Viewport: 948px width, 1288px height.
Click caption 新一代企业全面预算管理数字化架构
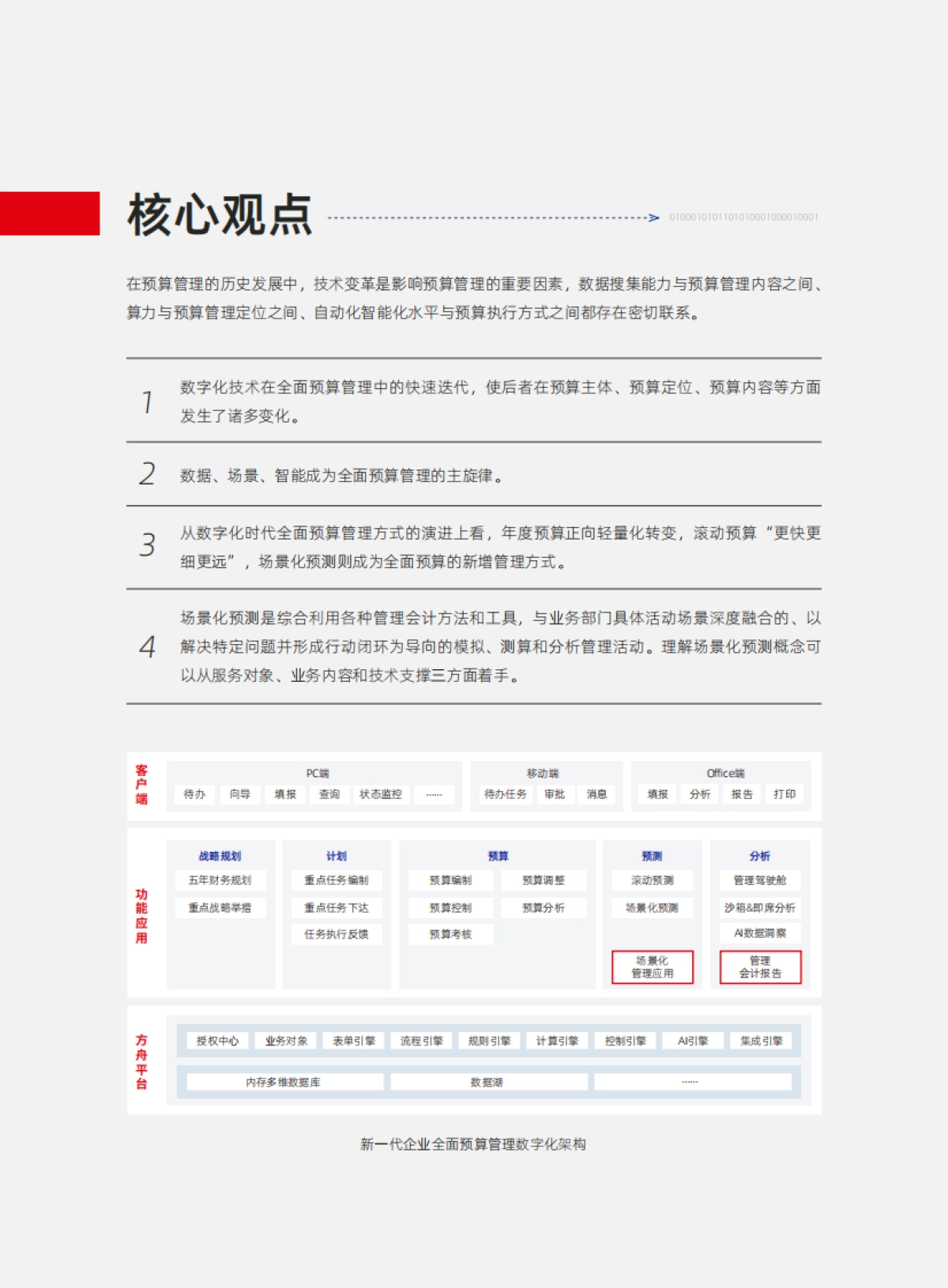click(x=473, y=1144)
